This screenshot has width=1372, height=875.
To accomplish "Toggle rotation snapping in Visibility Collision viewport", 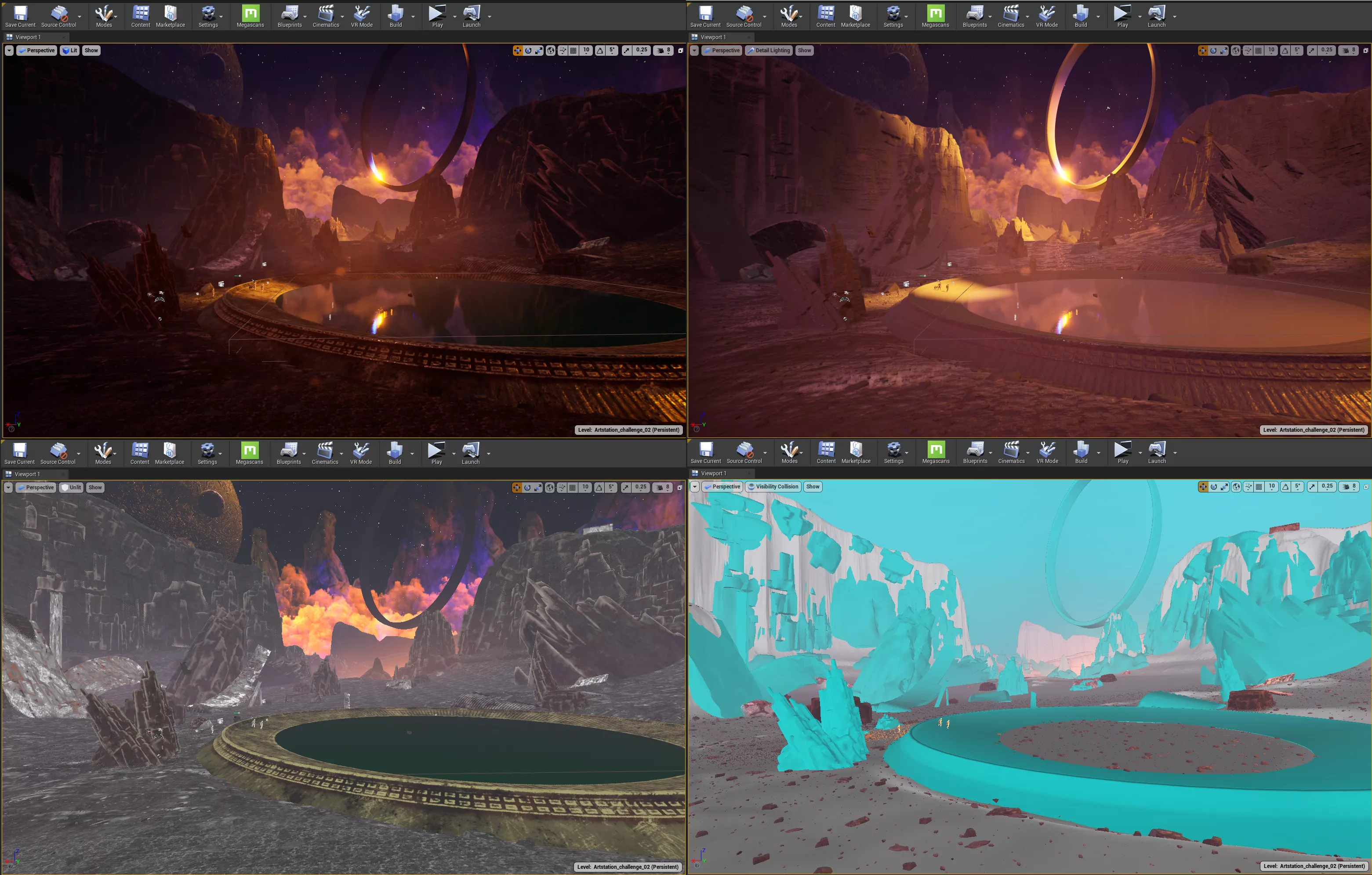I will point(1285,487).
